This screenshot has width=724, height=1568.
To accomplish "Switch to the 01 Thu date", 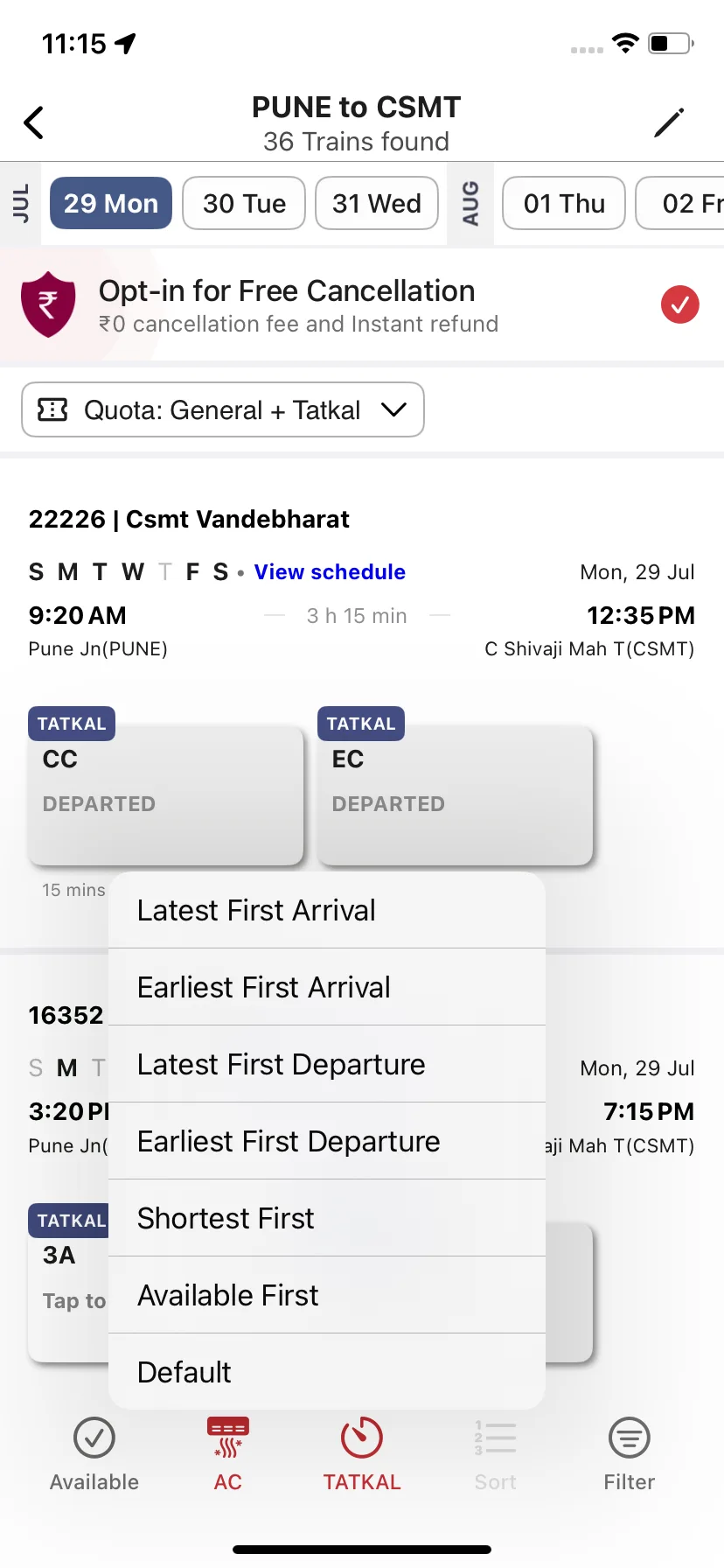I will (564, 203).
